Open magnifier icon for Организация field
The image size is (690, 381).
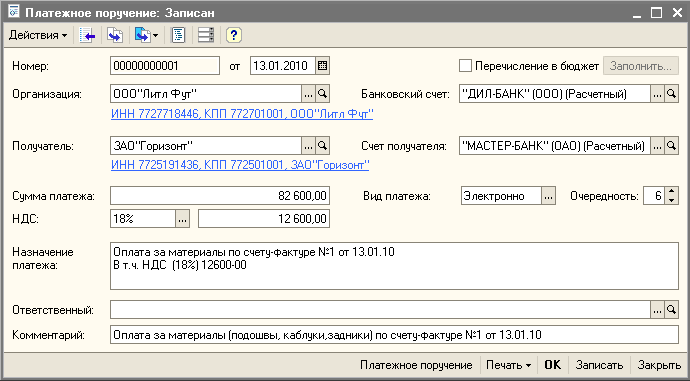pos(323,94)
